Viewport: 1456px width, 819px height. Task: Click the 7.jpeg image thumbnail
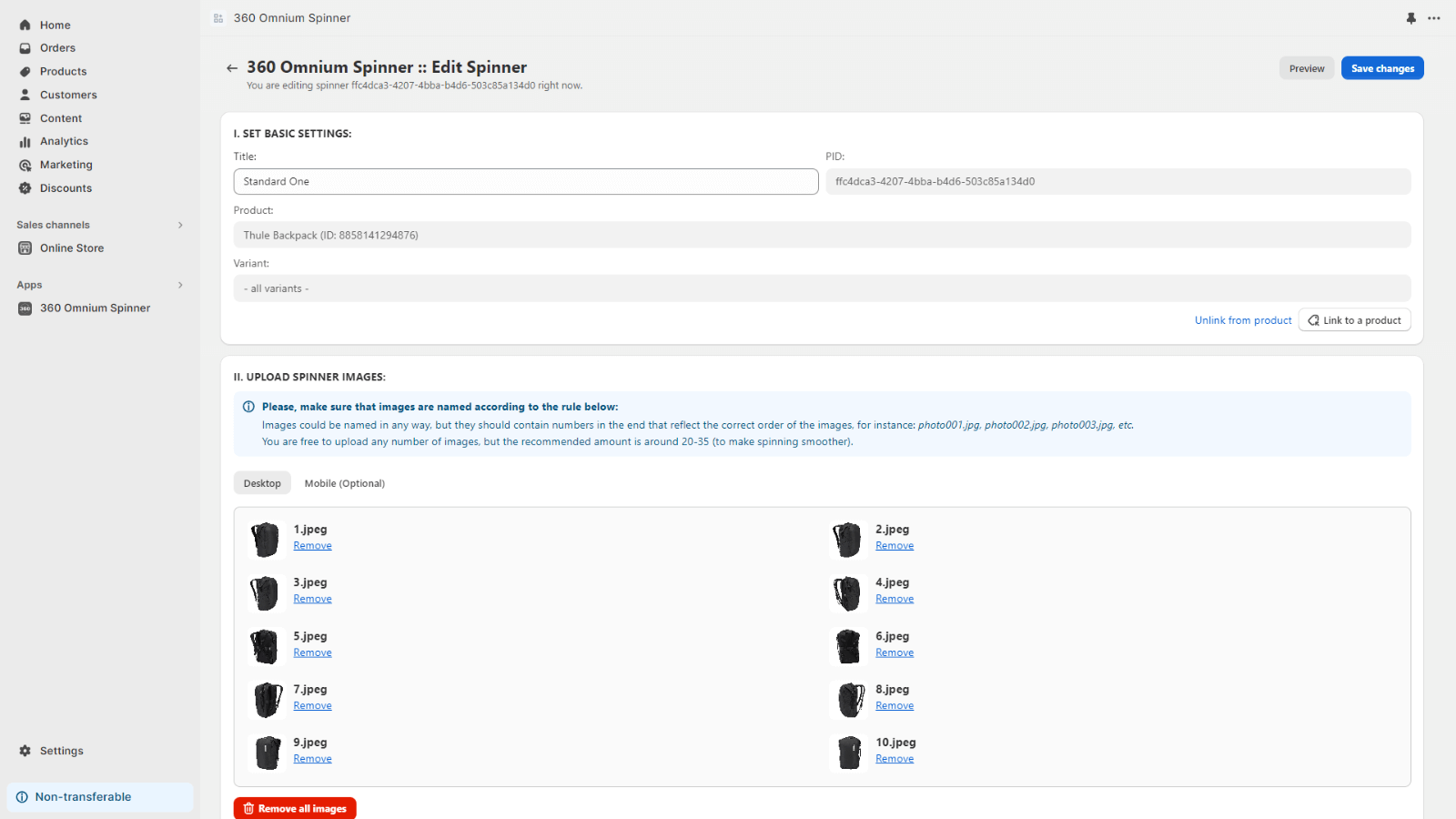[x=266, y=699]
